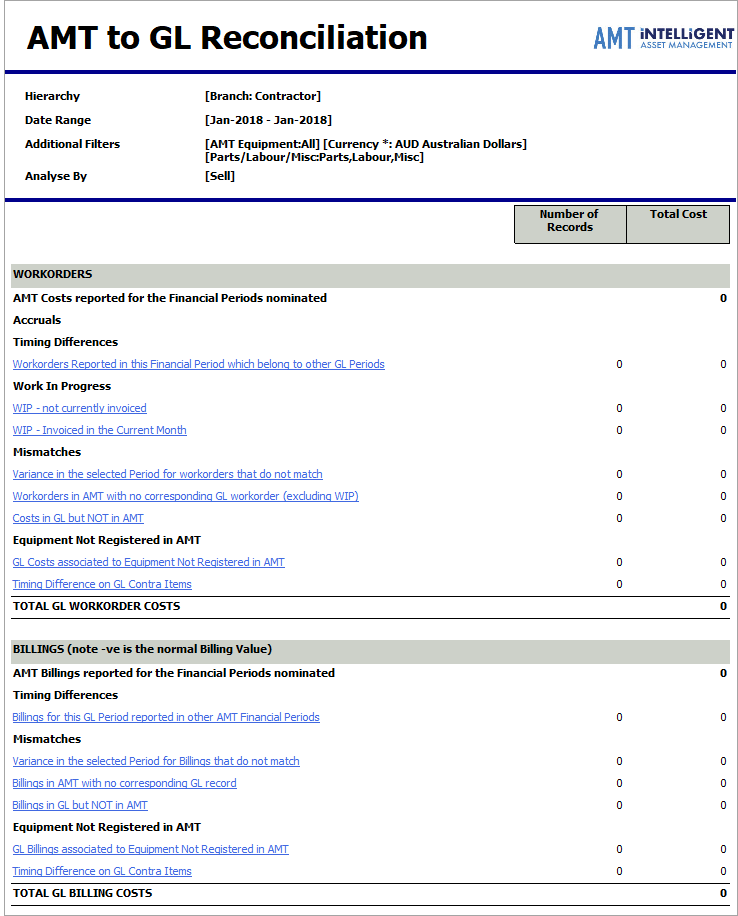The width and height of the screenshot is (738, 916).
Task: Click Timing Difference on GL Contra Items under Workorders
Action: (102, 584)
